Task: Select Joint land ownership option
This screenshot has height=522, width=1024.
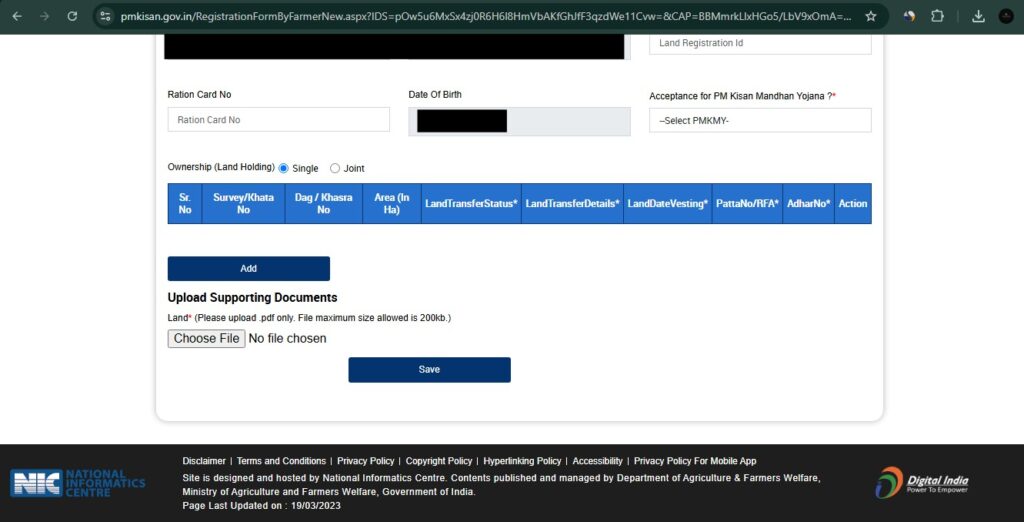Action: [x=335, y=168]
